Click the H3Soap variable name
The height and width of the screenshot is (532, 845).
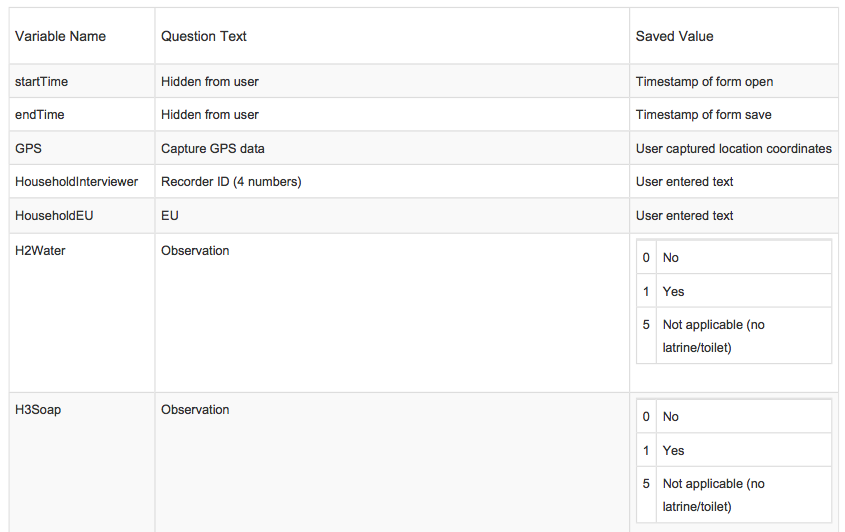tap(38, 410)
